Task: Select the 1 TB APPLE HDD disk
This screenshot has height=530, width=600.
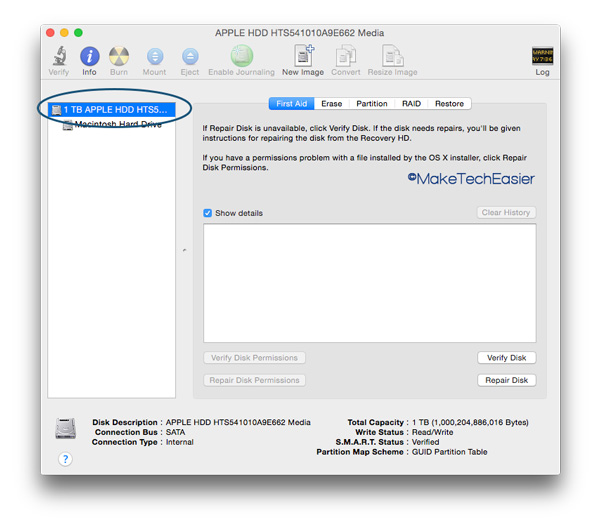Action: [x=112, y=110]
